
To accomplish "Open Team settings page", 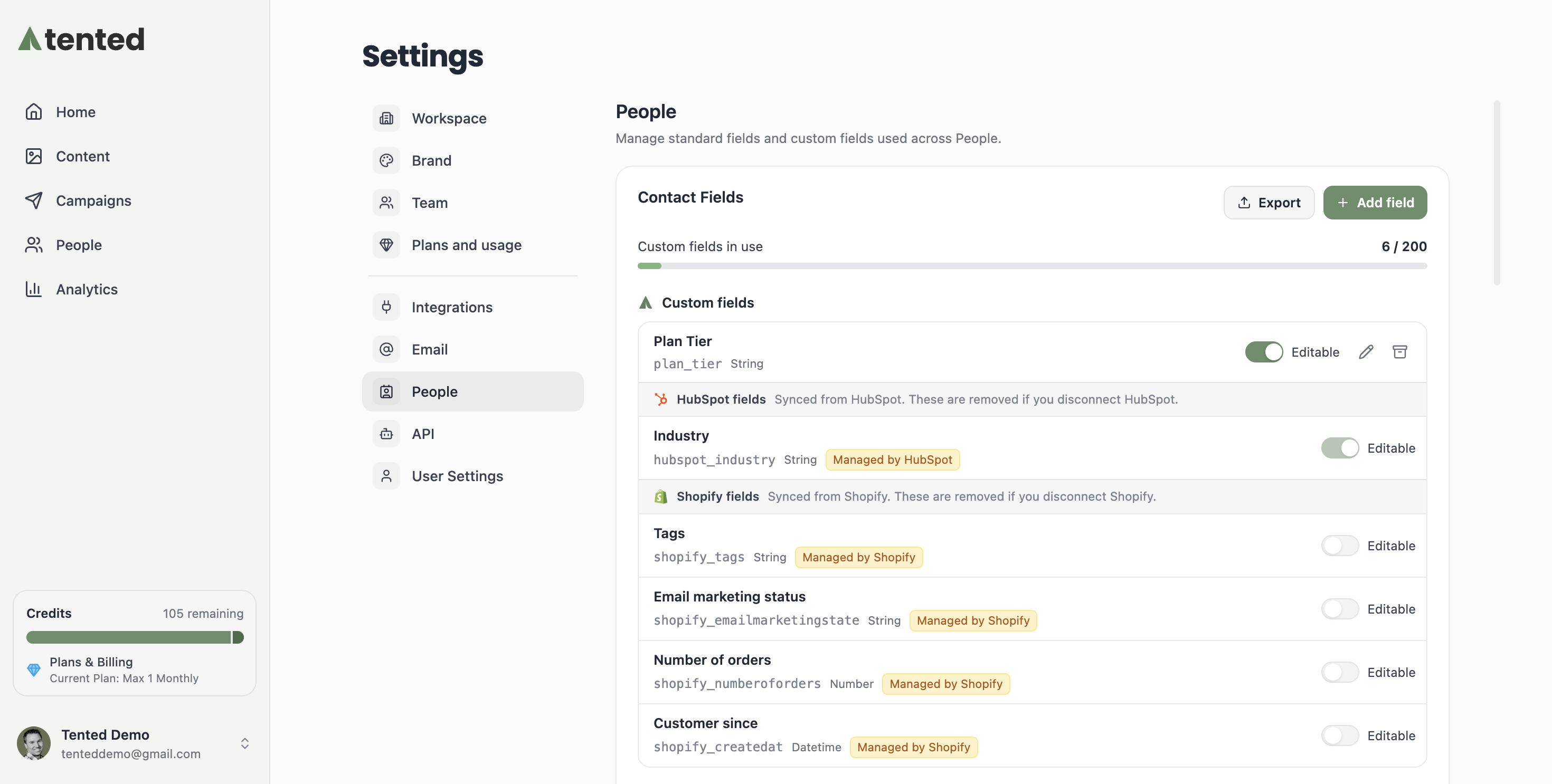I will click(x=472, y=202).
